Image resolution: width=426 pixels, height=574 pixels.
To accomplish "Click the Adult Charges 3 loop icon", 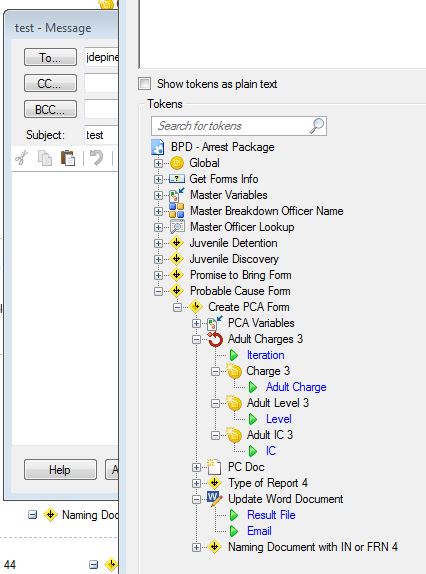I will (215, 339).
